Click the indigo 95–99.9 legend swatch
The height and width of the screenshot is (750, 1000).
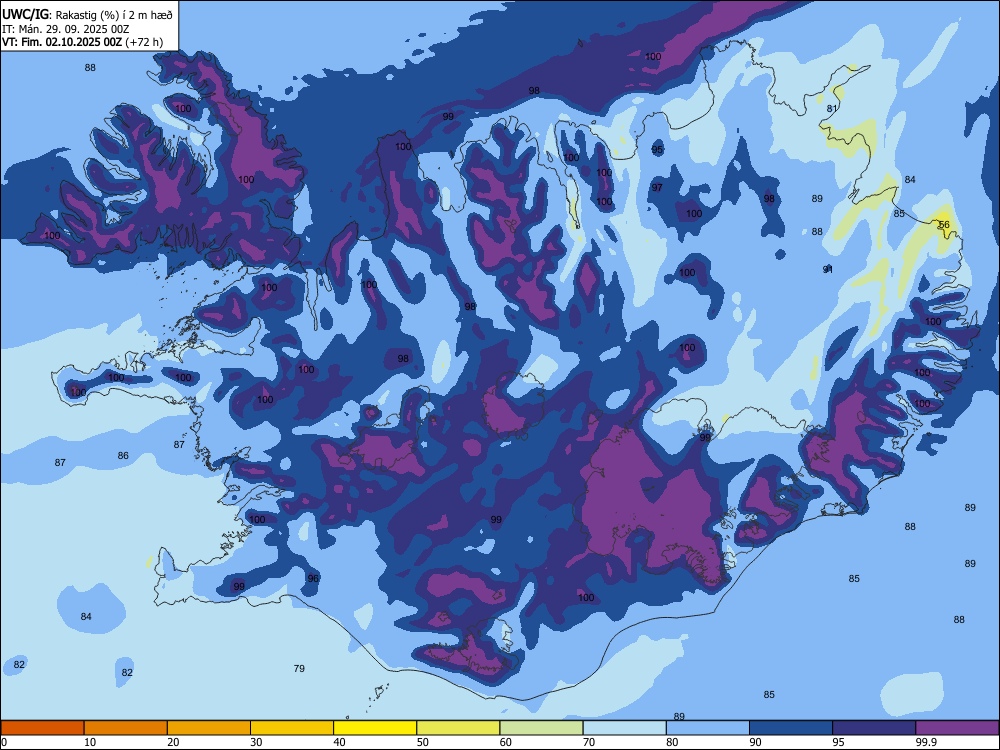[874, 728]
